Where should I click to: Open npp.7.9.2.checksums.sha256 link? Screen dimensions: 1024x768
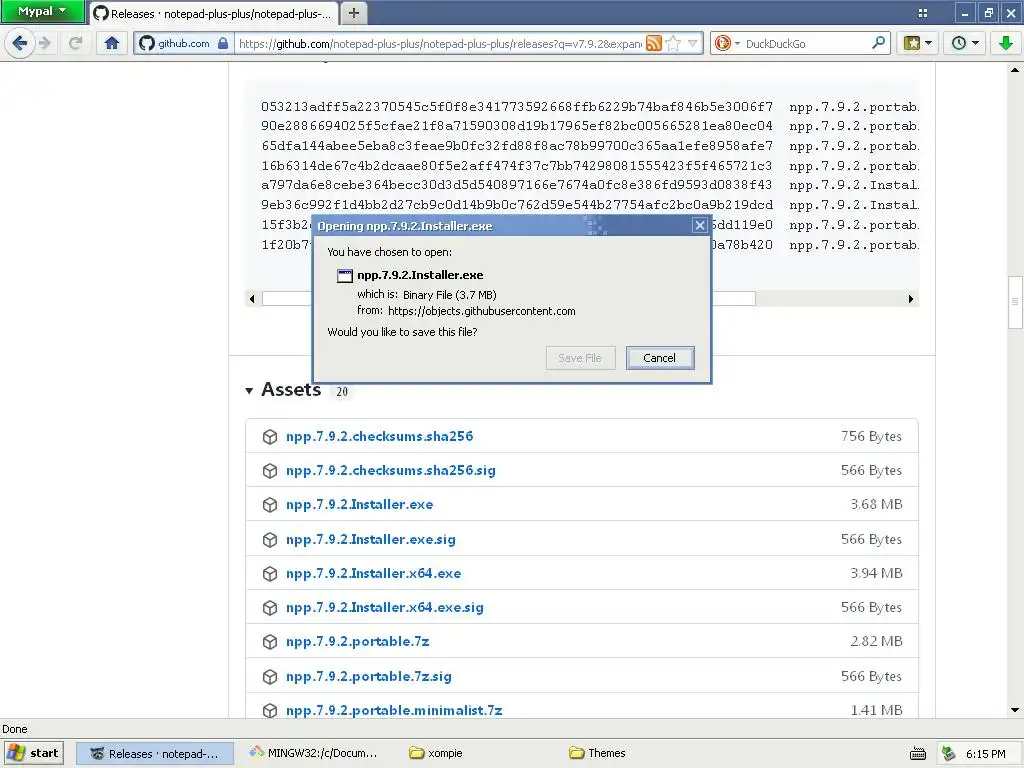379,436
